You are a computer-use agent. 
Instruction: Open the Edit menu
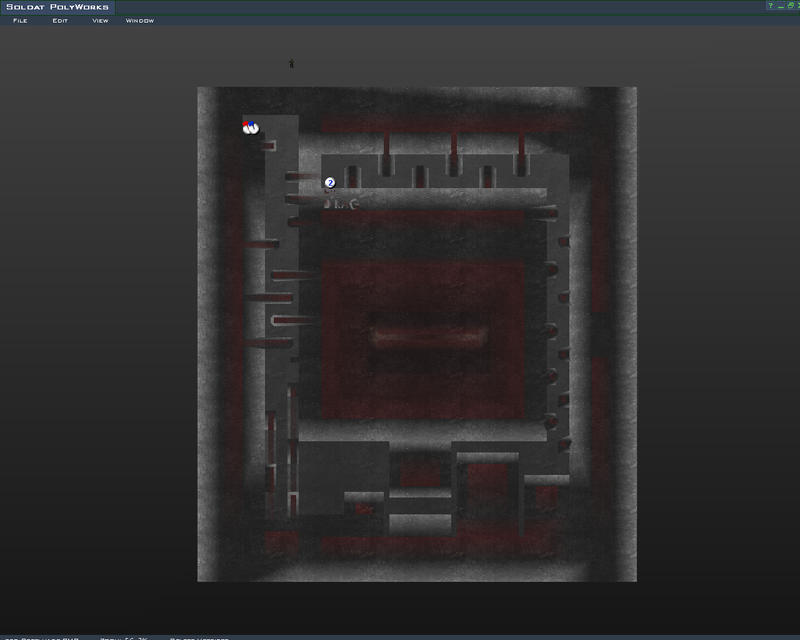[x=60, y=20]
